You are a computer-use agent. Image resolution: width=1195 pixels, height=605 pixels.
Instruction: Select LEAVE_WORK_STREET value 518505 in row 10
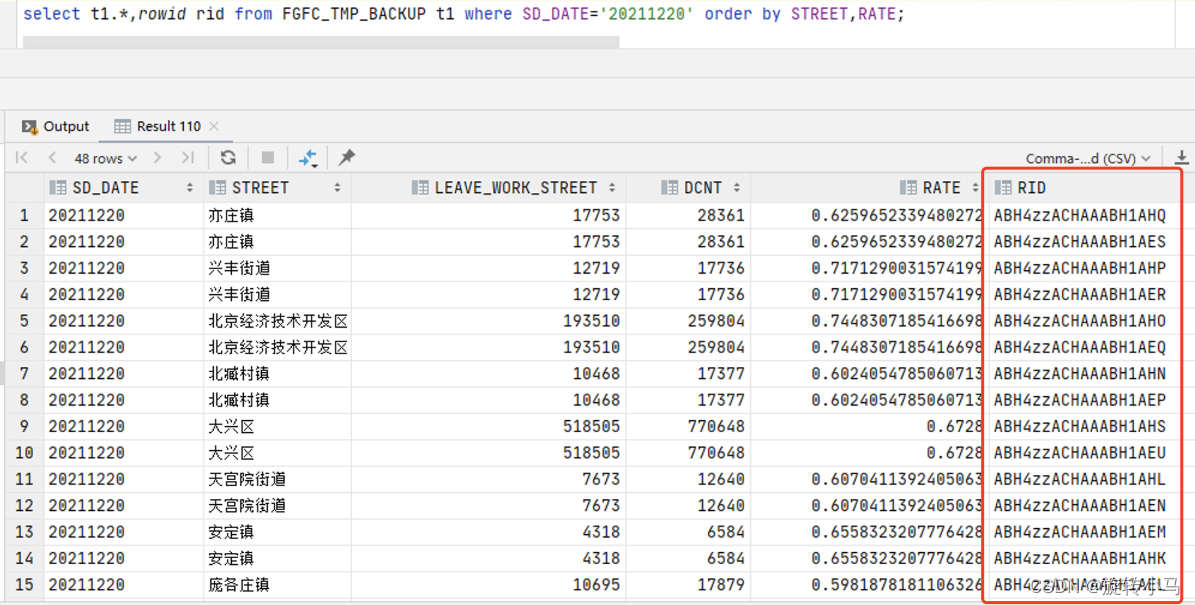click(x=489, y=453)
